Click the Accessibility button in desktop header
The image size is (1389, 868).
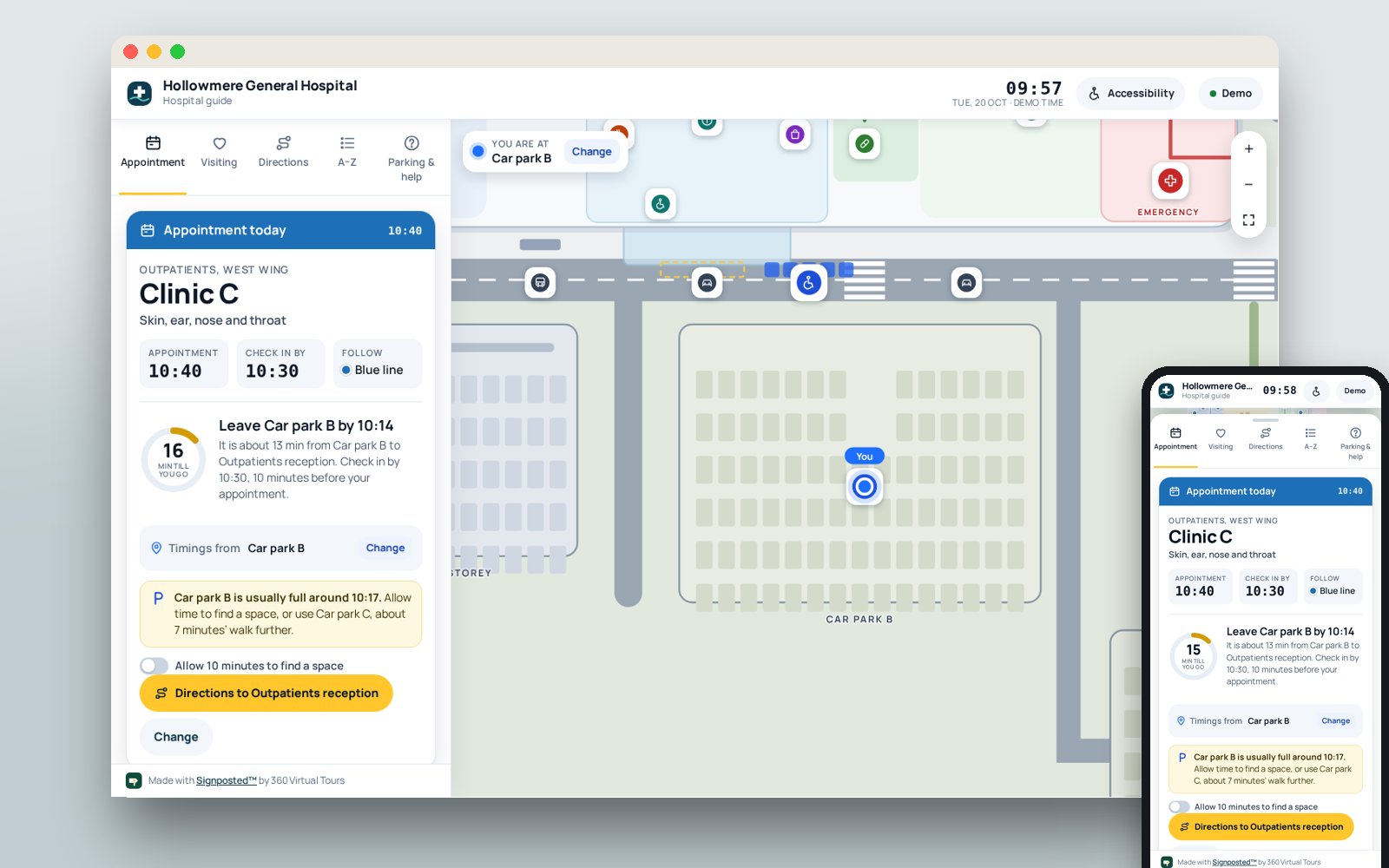click(1131, 94)
